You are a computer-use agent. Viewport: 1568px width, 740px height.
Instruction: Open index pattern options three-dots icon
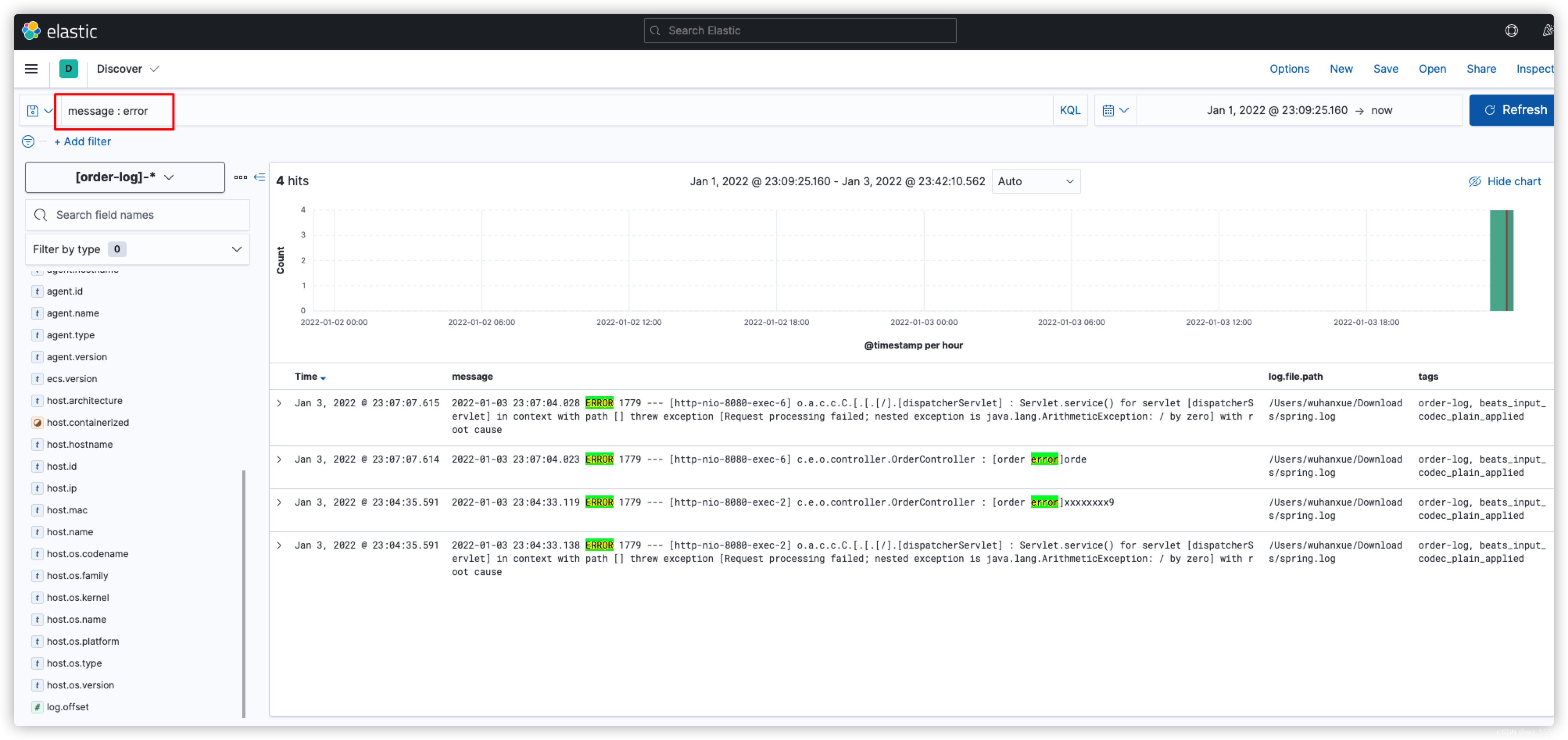[x=240, y=177]
